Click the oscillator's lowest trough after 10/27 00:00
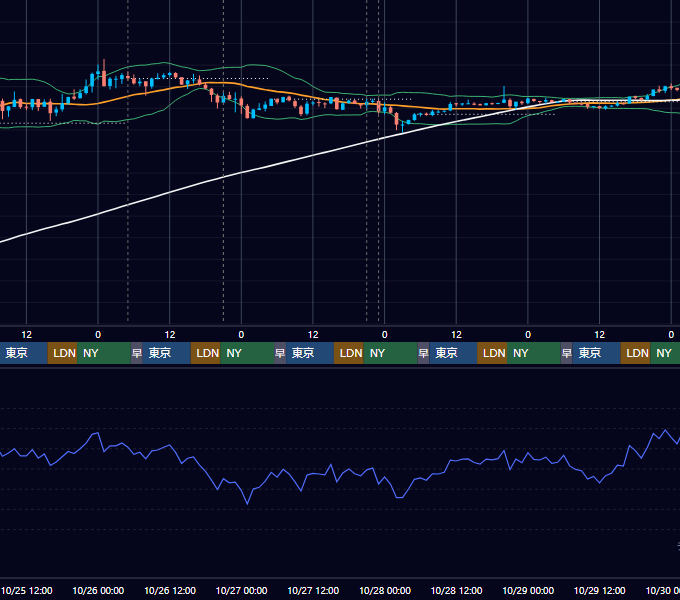 (x=248, y=503)
